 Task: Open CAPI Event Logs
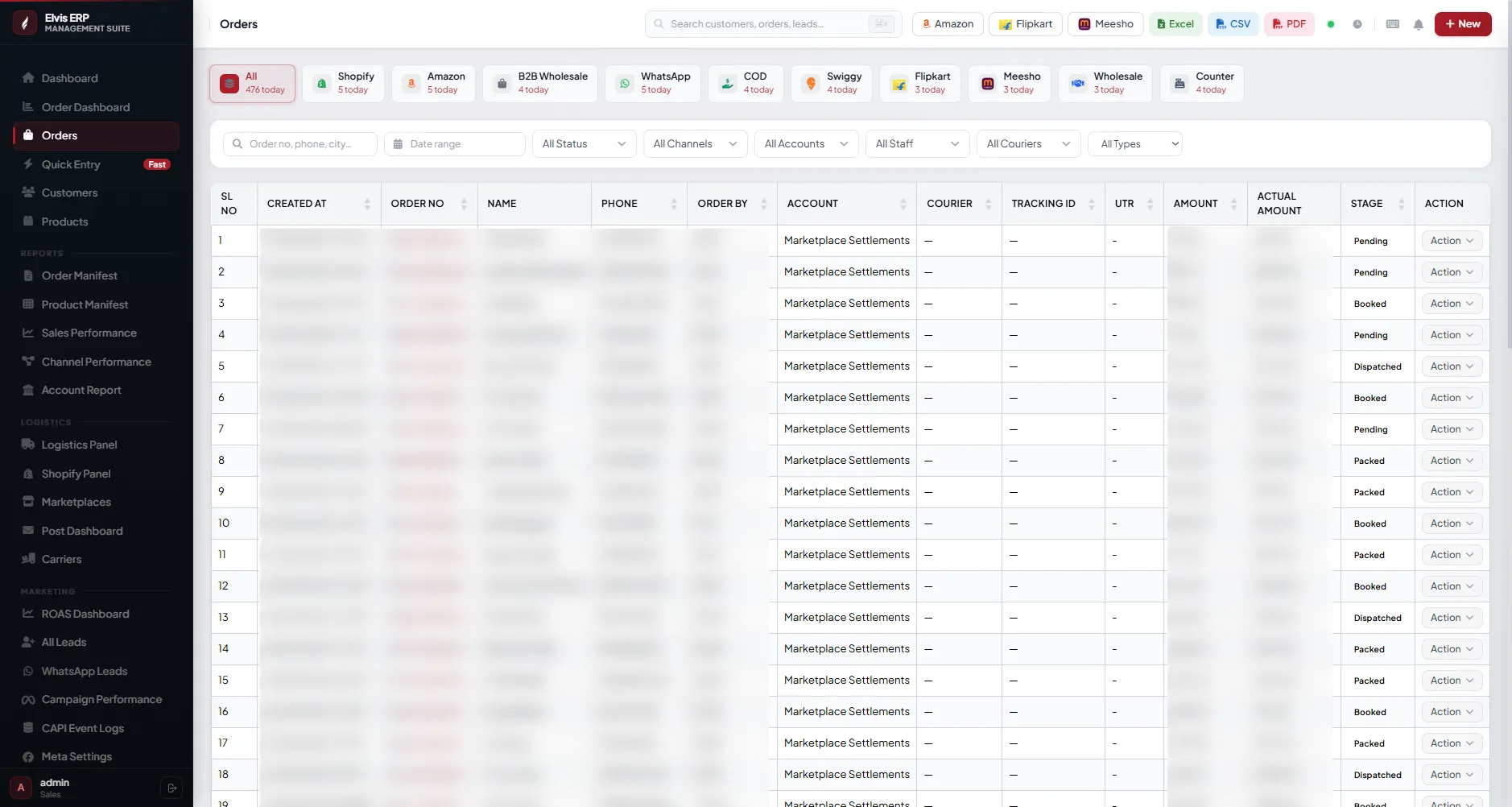pos(96,728)
